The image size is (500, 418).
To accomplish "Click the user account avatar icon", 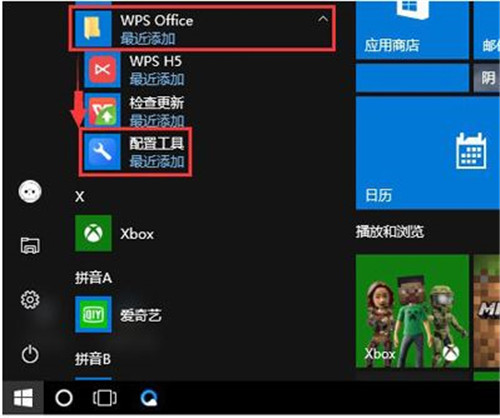I will click(x=30, y=192).
